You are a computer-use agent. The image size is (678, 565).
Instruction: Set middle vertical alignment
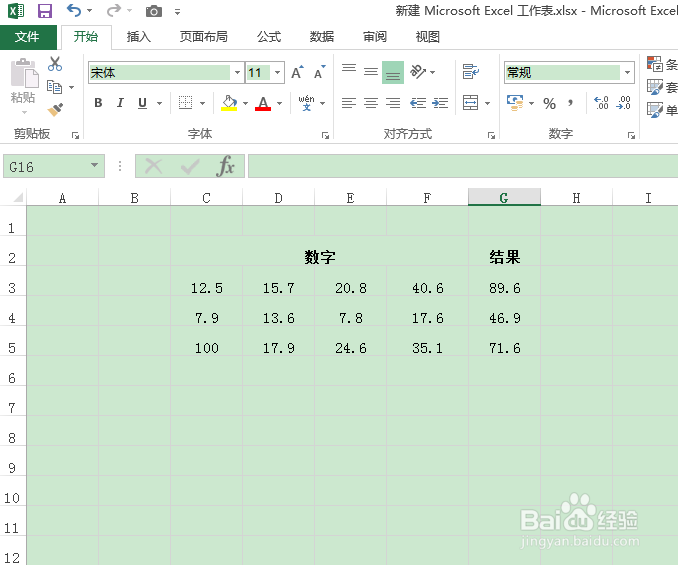[x=371, y=72]
